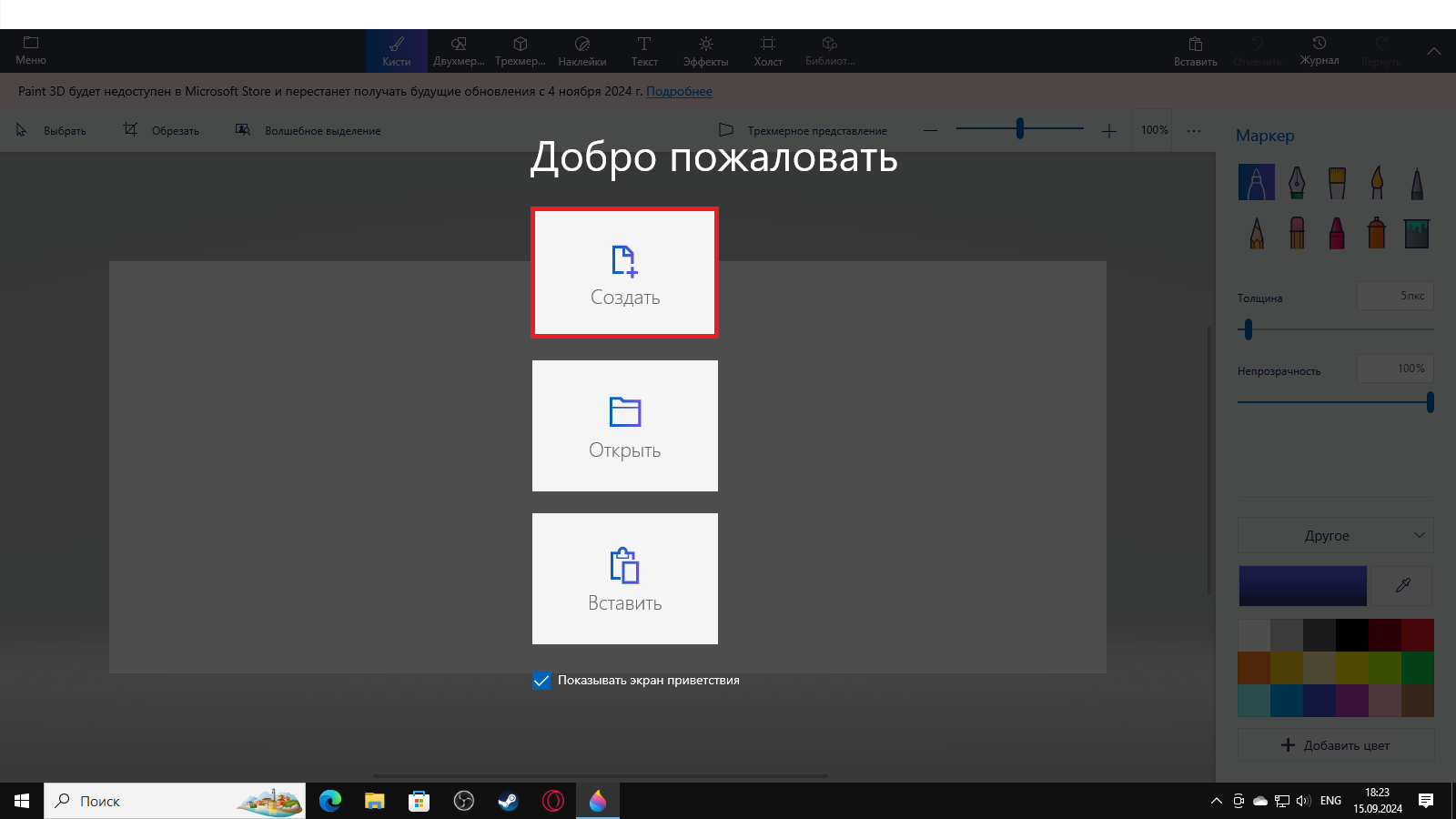Image resolution: width=1456 pixels, height=819 pixels.
Task: Select the white color swatch
Action: point(1254,635)
